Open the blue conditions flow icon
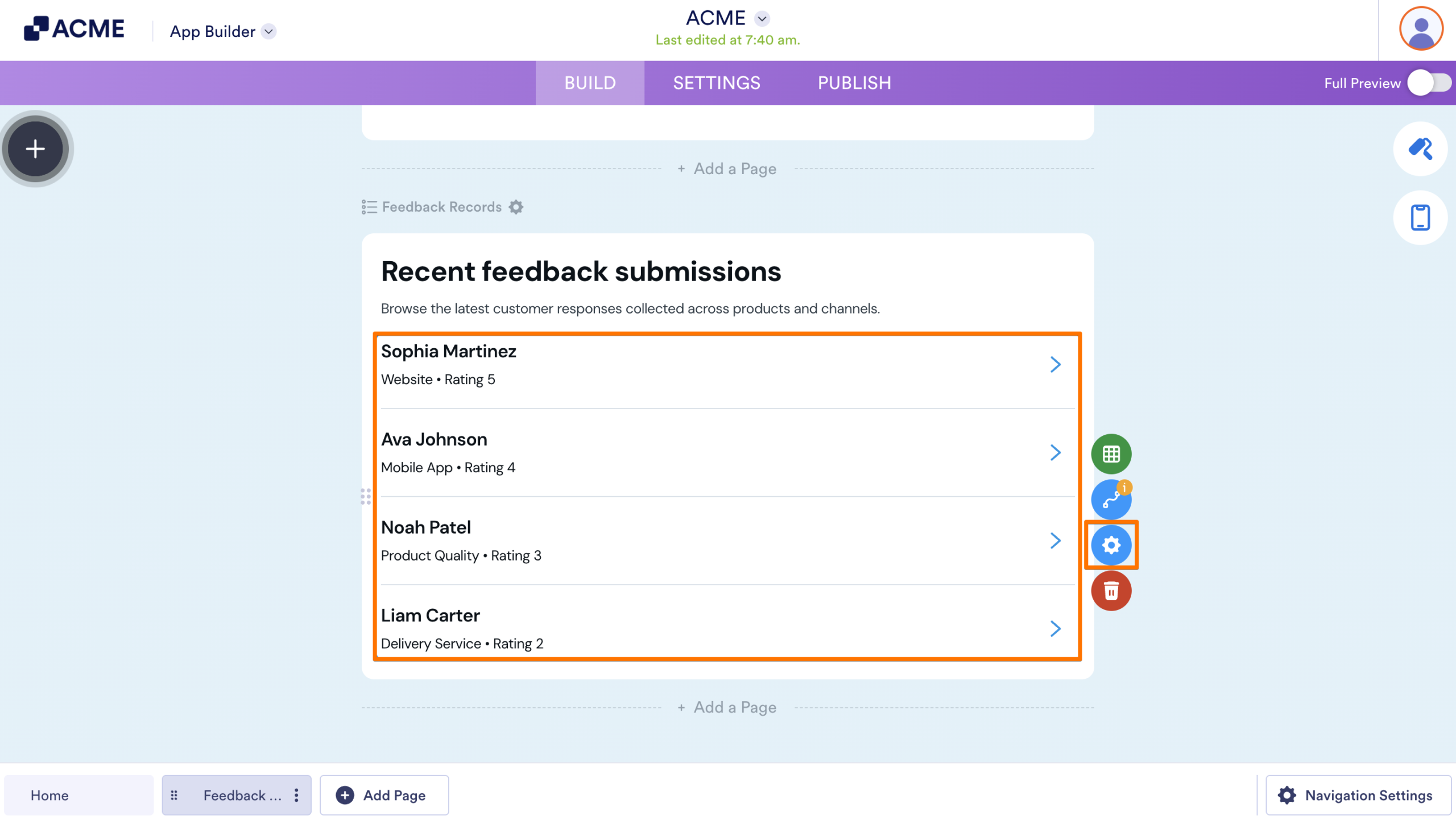1456x820 pixels. [1111, 500]
